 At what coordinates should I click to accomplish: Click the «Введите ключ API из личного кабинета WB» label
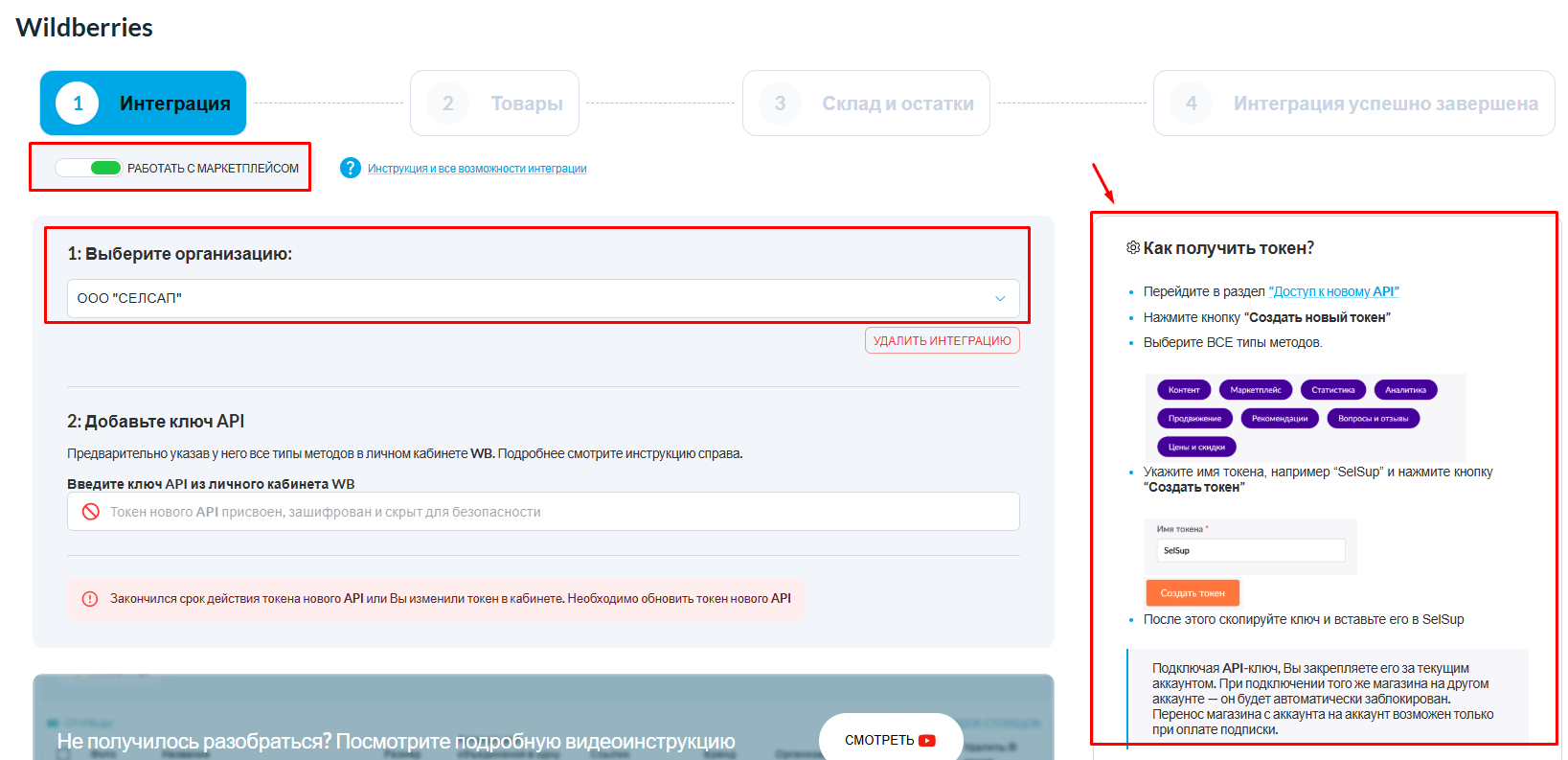(211, 484)
